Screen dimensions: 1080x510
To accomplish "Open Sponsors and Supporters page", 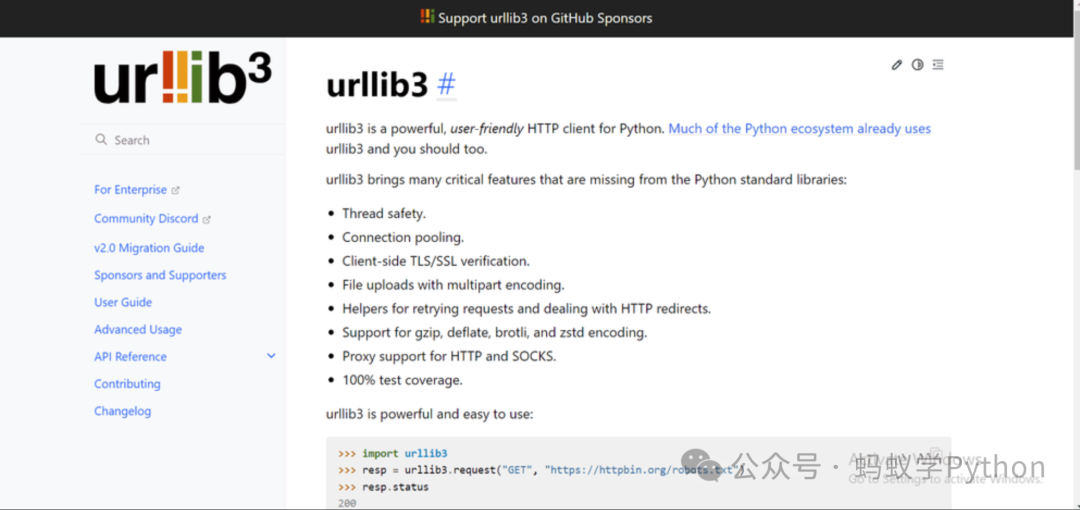I will pyautogui.click(x=160, y=275).
